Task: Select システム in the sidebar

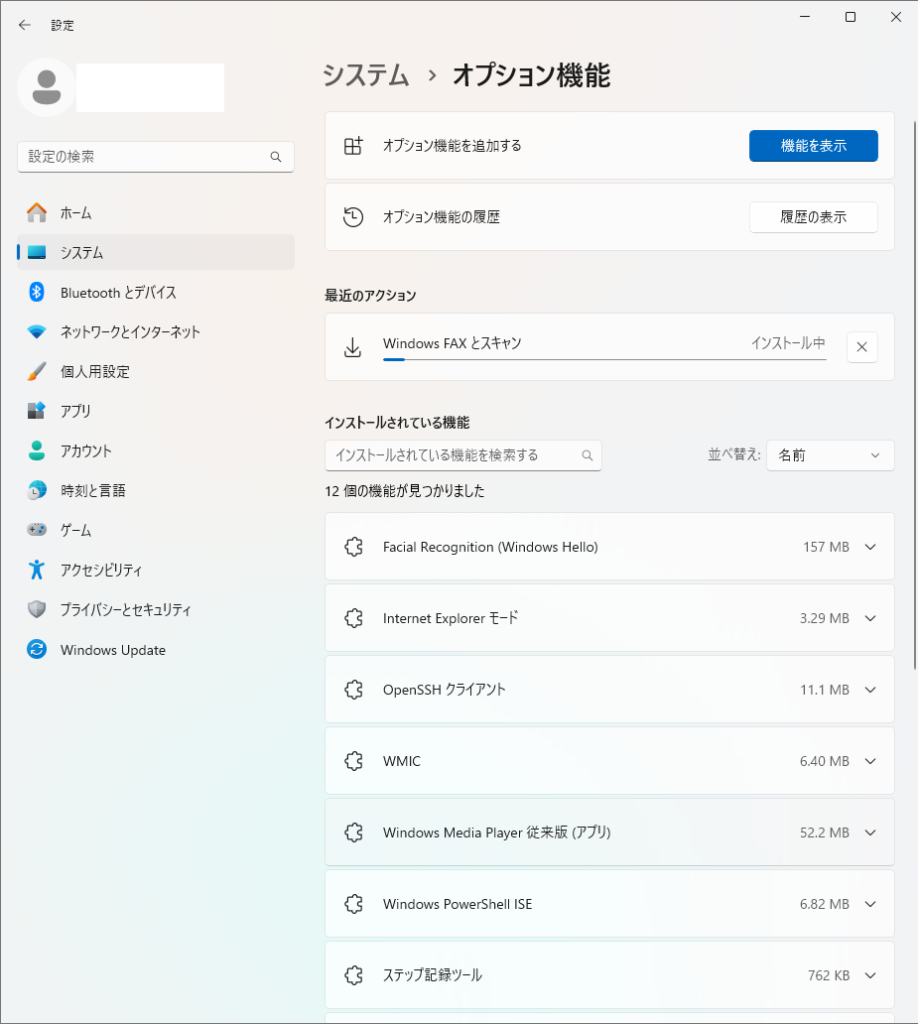Action: point(155,252)
